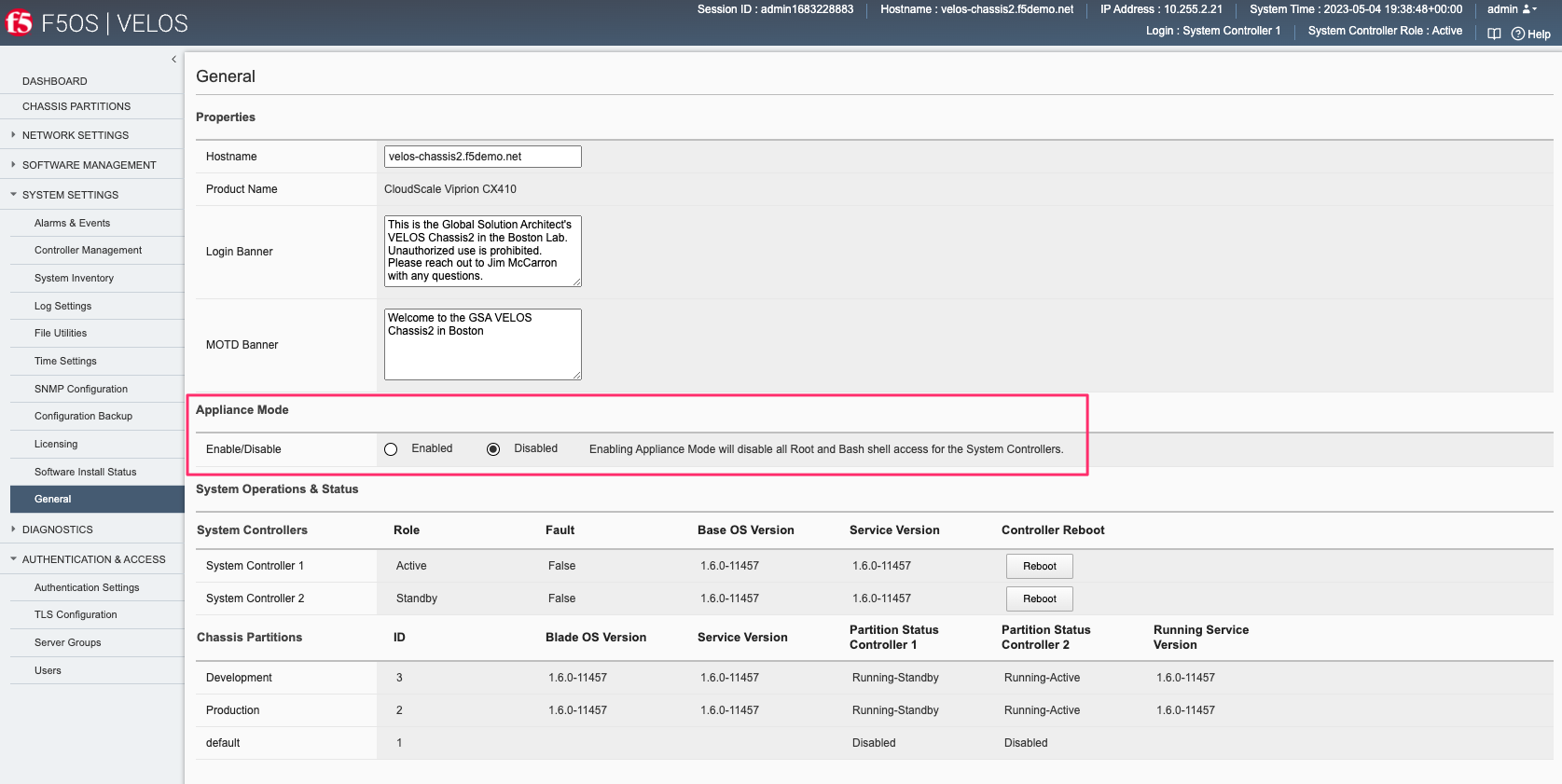Expand the Network Settings menu arrow
Screen dimensions: 1562x784
coord(13,135)
